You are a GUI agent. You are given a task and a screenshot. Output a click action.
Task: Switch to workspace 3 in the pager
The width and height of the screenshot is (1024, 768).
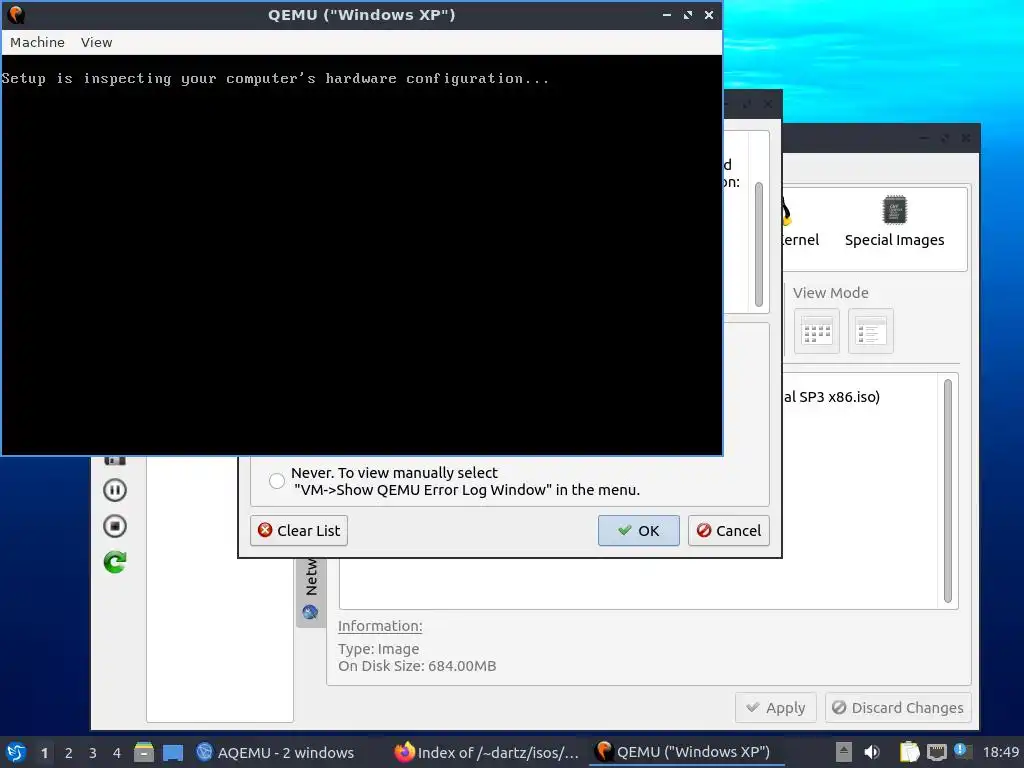[x=93, y=753]
